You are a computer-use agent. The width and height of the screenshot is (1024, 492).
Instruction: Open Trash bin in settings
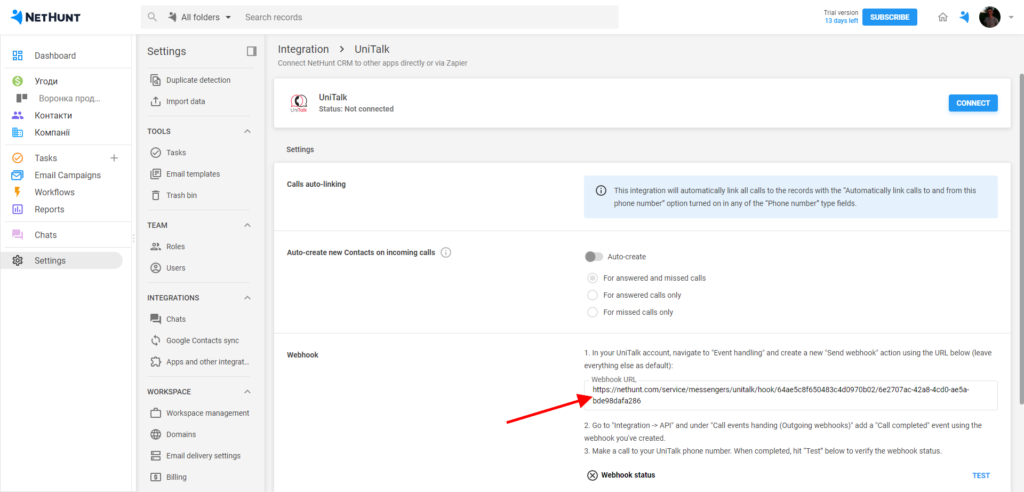tap(184, 195)
